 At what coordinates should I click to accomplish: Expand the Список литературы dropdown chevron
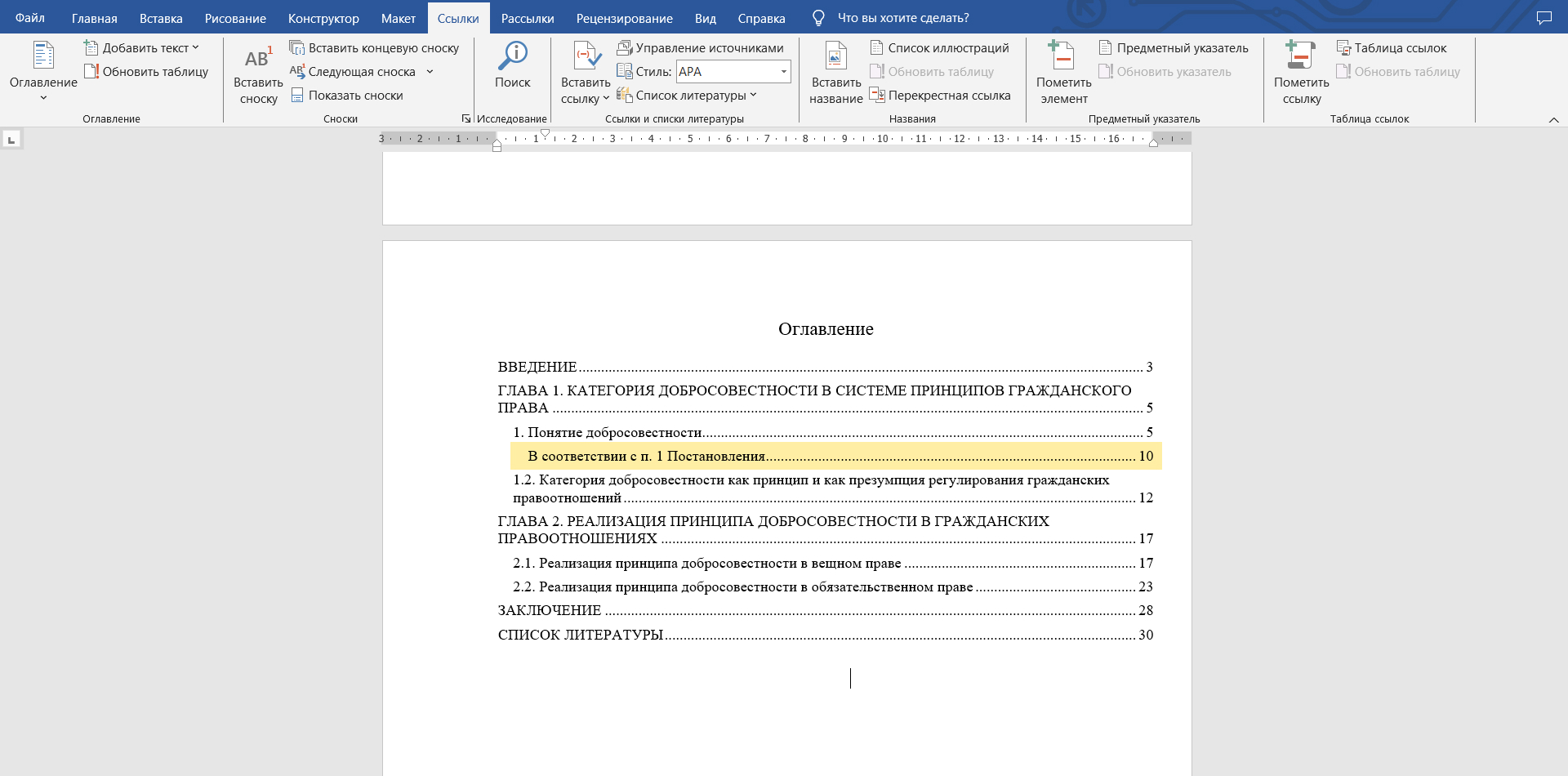pos(753,95)
